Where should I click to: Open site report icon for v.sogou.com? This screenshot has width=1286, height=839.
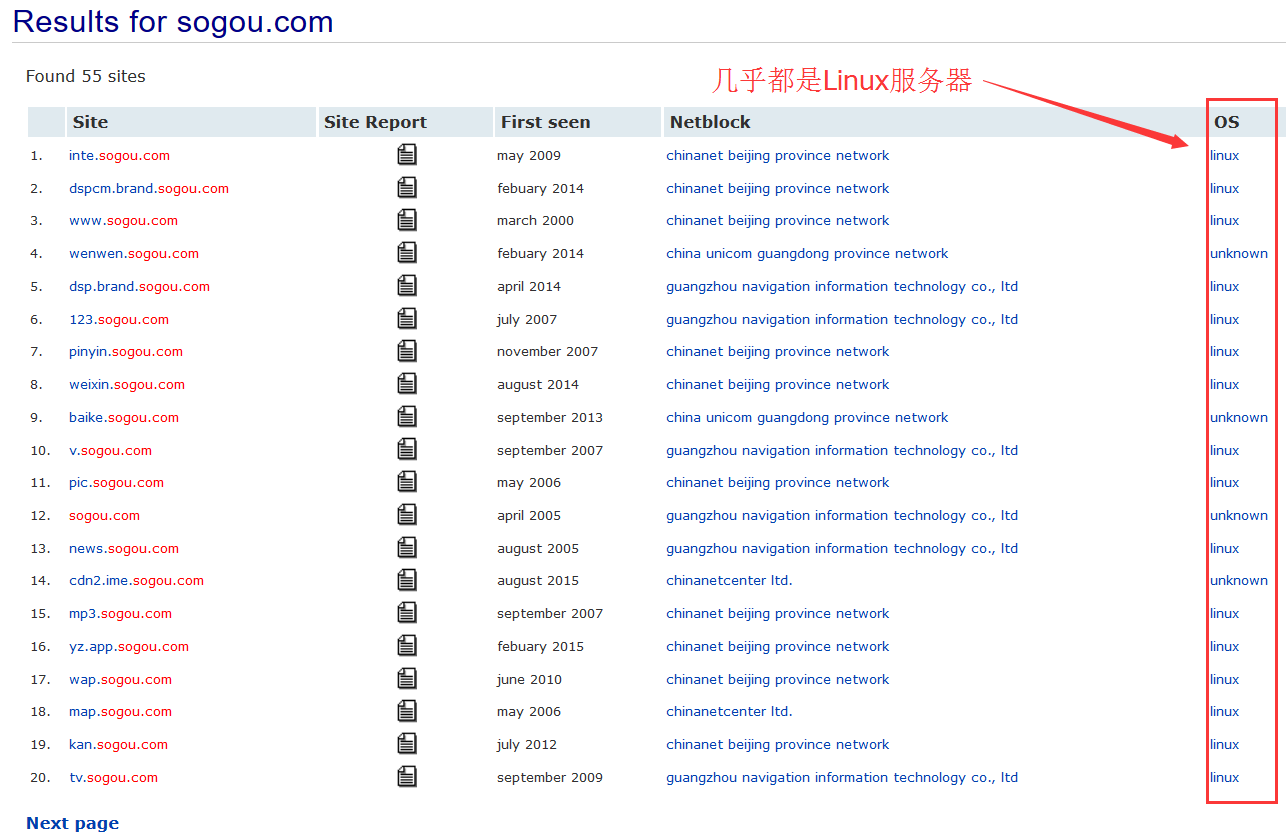[x=407, y=450]
